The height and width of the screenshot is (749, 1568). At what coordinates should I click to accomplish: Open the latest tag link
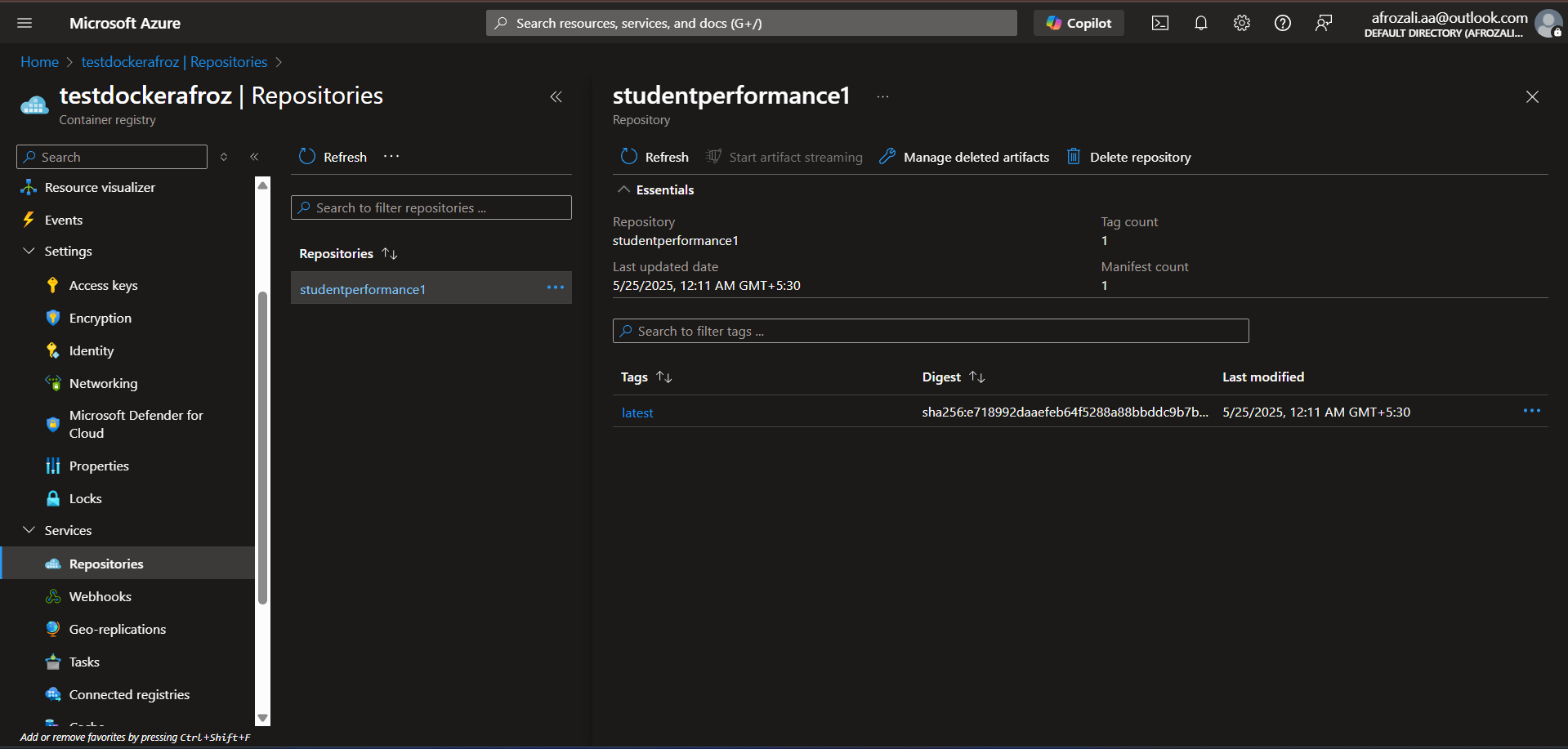pyautogui.click(x=637, y=412)
